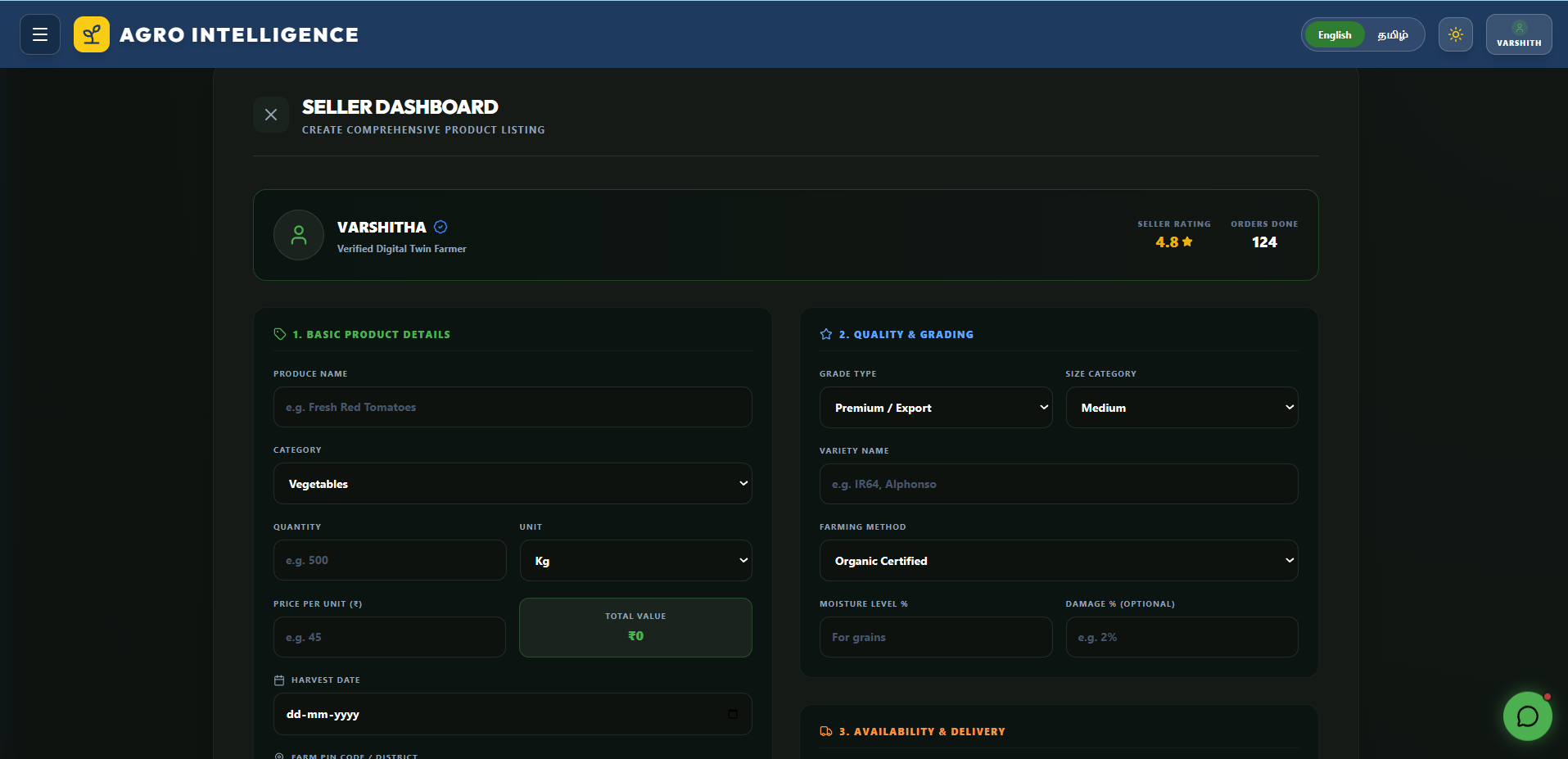The height and width of the screenshot is (759, 1568).
Task: Click the AGRO INTELLIGENCE brand title
Action: [239, 34]
